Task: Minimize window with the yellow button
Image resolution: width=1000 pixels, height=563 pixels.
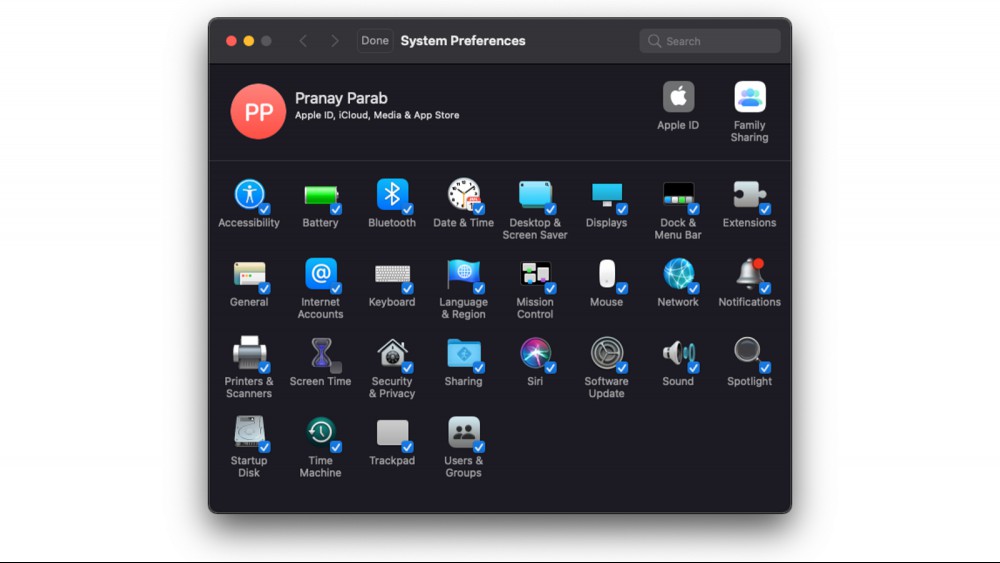Action: 249,41
